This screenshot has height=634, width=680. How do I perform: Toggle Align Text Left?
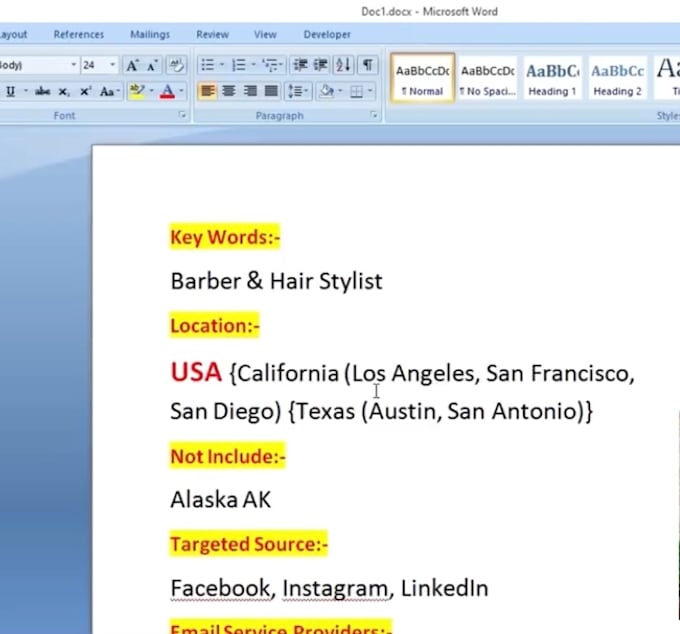208,91
